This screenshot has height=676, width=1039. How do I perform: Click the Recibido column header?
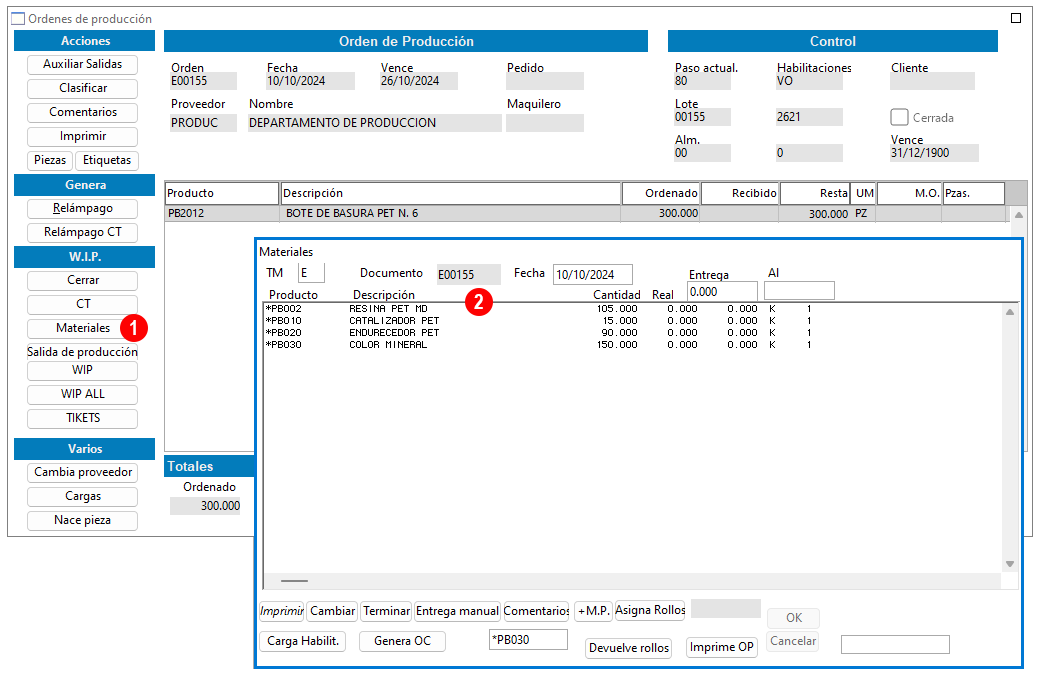click(740, 193)
